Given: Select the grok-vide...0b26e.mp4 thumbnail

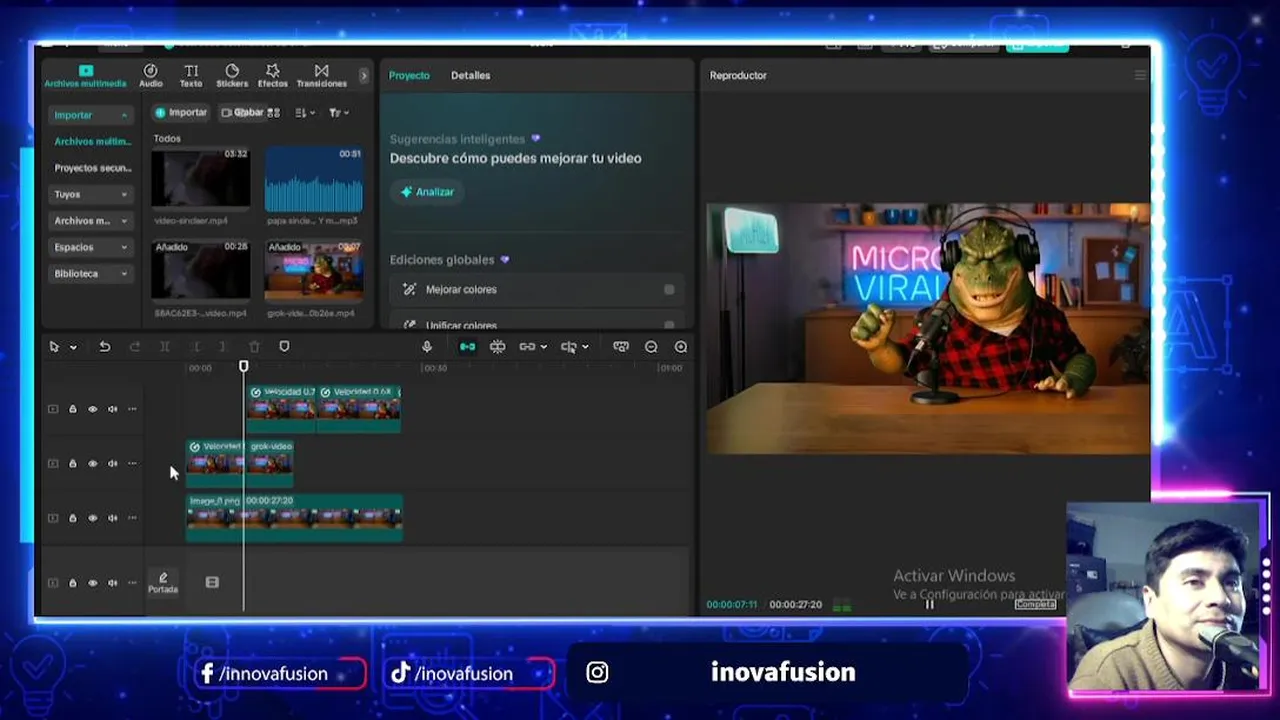Looking at the screenshot, I should (x=314, y=272).
